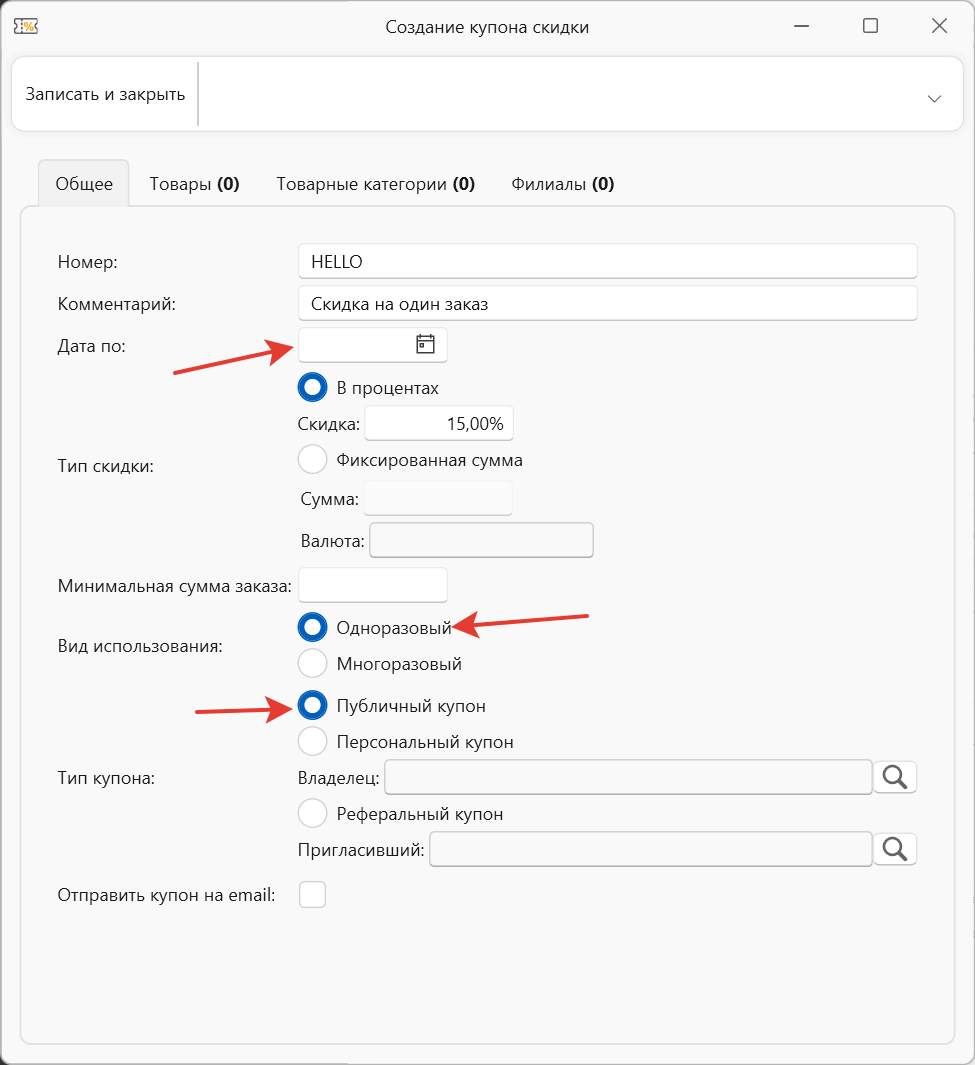
Task: Click the Скидка percentage field
Action: 439,424
